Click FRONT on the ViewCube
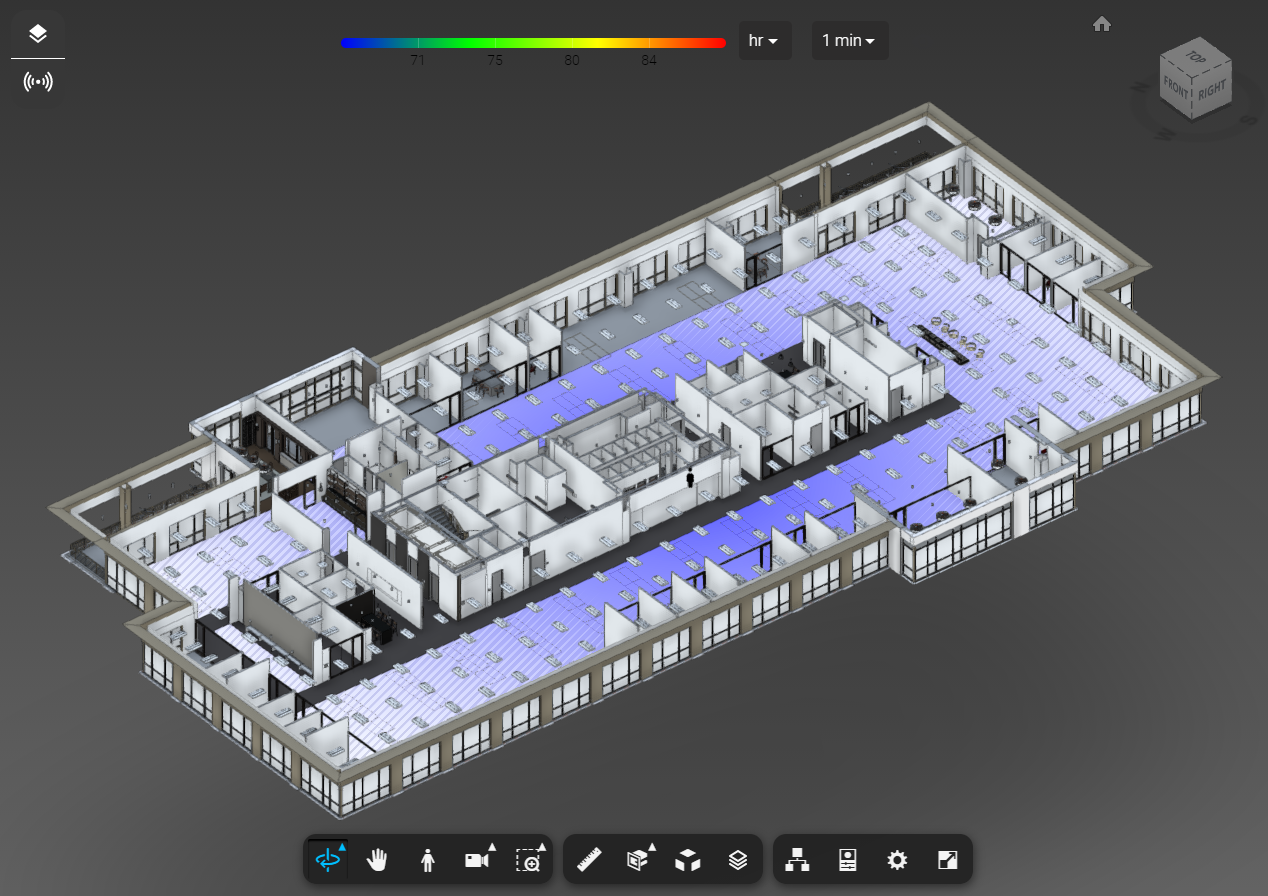Viewport: 1268px width, 896px height. pyautogui.click(x=1176, y=88)
